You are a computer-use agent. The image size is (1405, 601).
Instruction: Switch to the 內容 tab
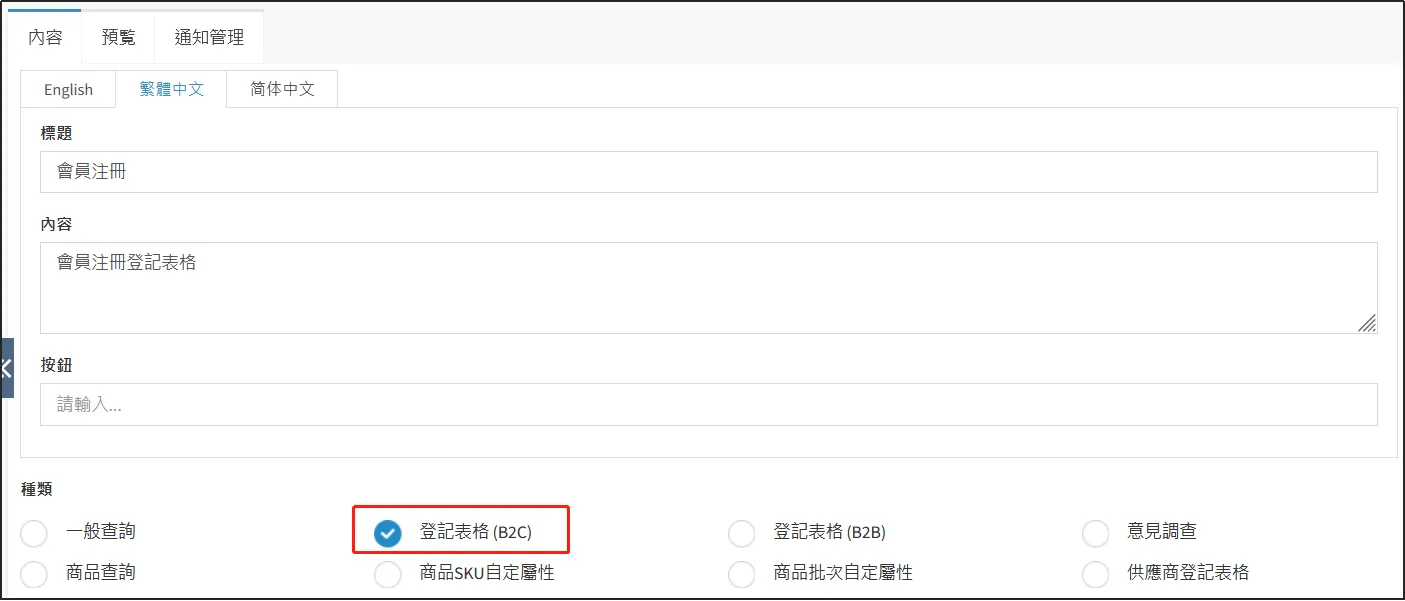point(45,38)
